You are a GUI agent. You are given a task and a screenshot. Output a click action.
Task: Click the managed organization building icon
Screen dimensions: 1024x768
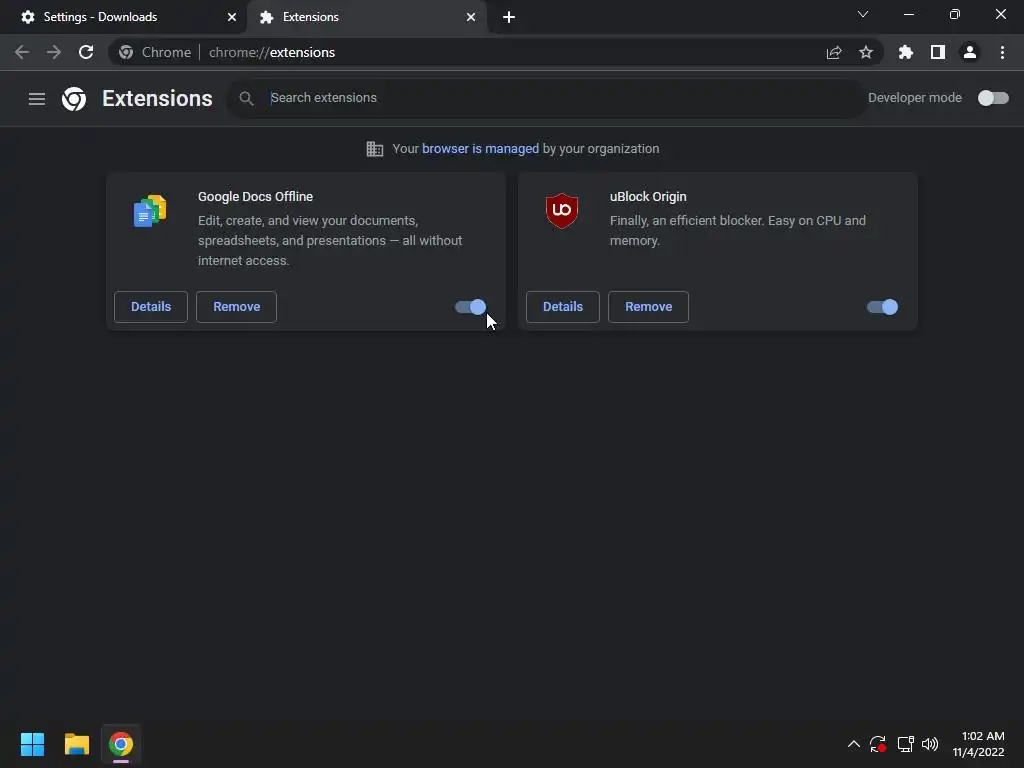(375, 149)
